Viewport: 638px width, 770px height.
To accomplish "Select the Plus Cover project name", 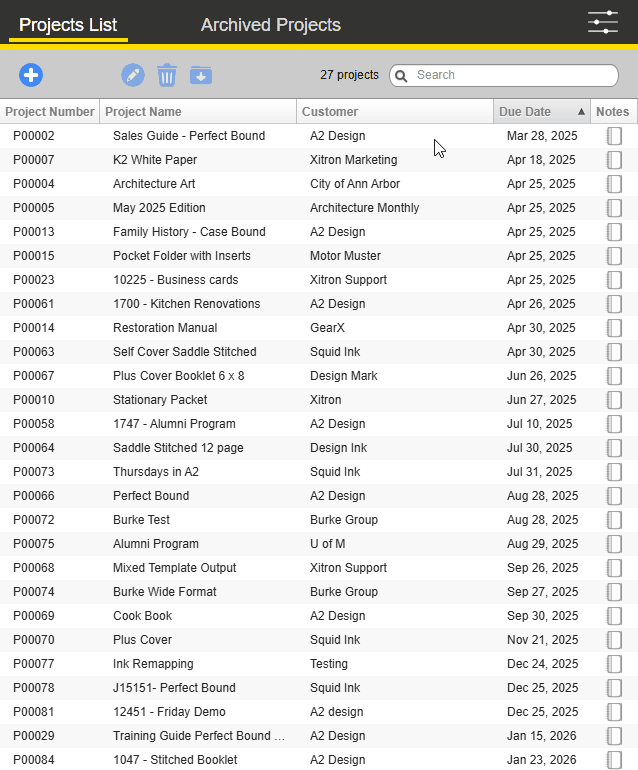I will 142,640.
